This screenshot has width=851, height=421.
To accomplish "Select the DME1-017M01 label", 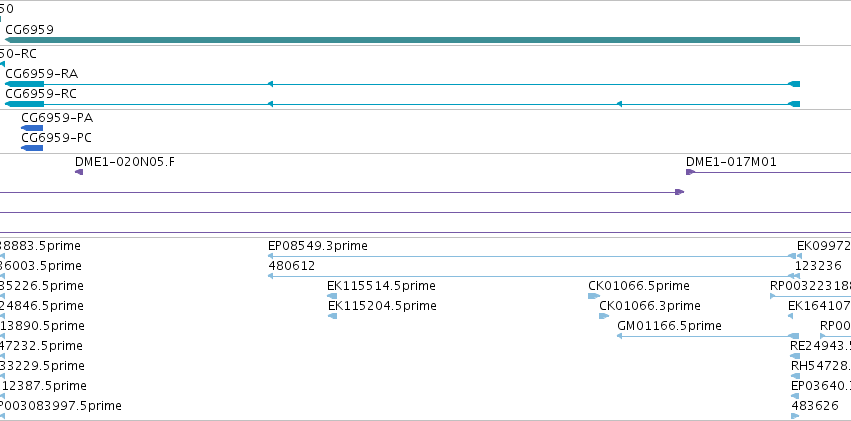I will click(x=731, y=162).
